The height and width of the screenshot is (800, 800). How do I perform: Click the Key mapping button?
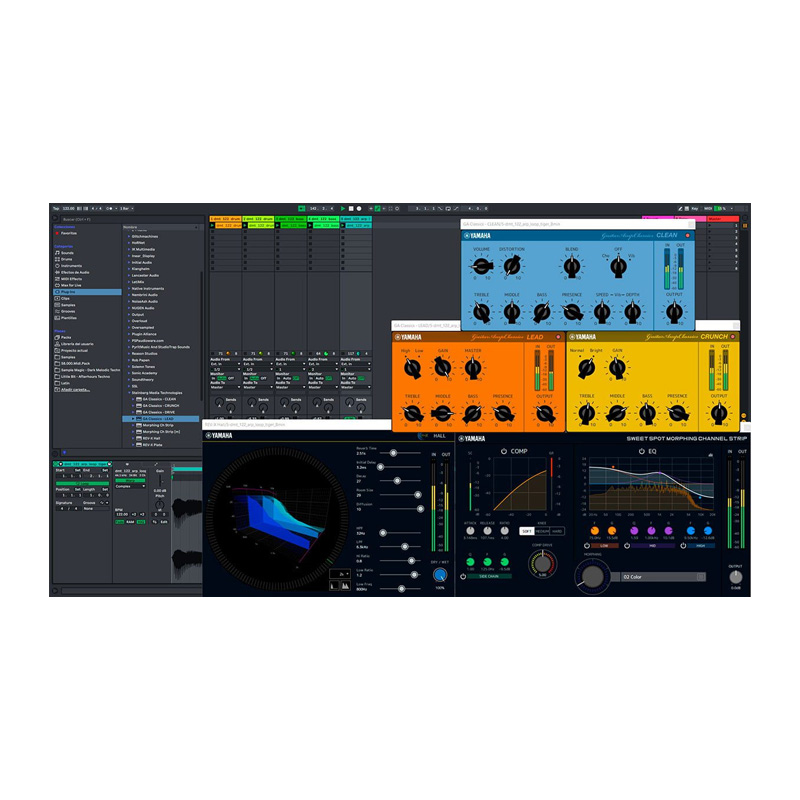coord(693,208)
